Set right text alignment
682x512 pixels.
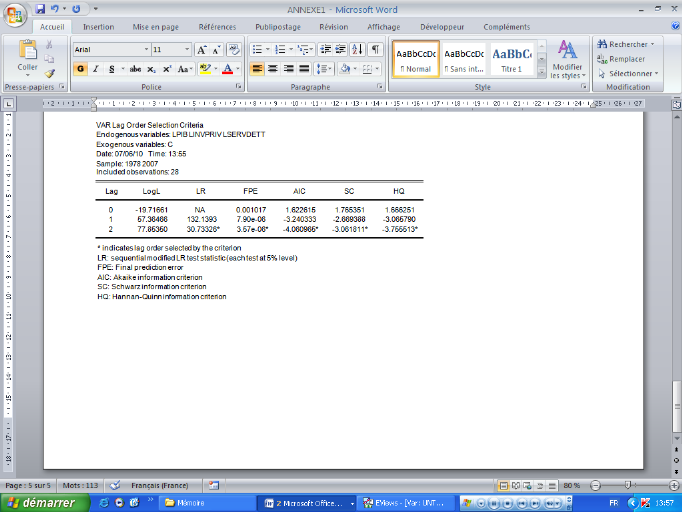coord(288,69)
